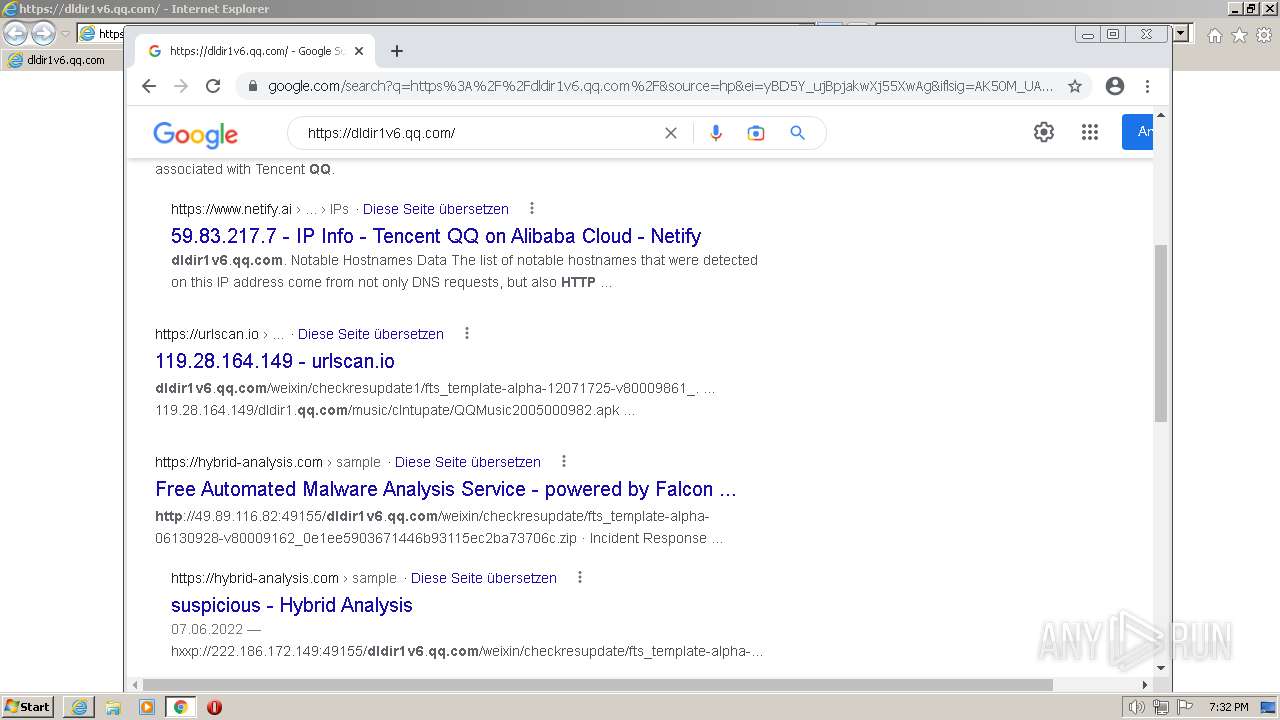Click vertical scrollbar thumb in Chrome
The height and width of the screenshot is (720, 1280).
click(1160, 332)
